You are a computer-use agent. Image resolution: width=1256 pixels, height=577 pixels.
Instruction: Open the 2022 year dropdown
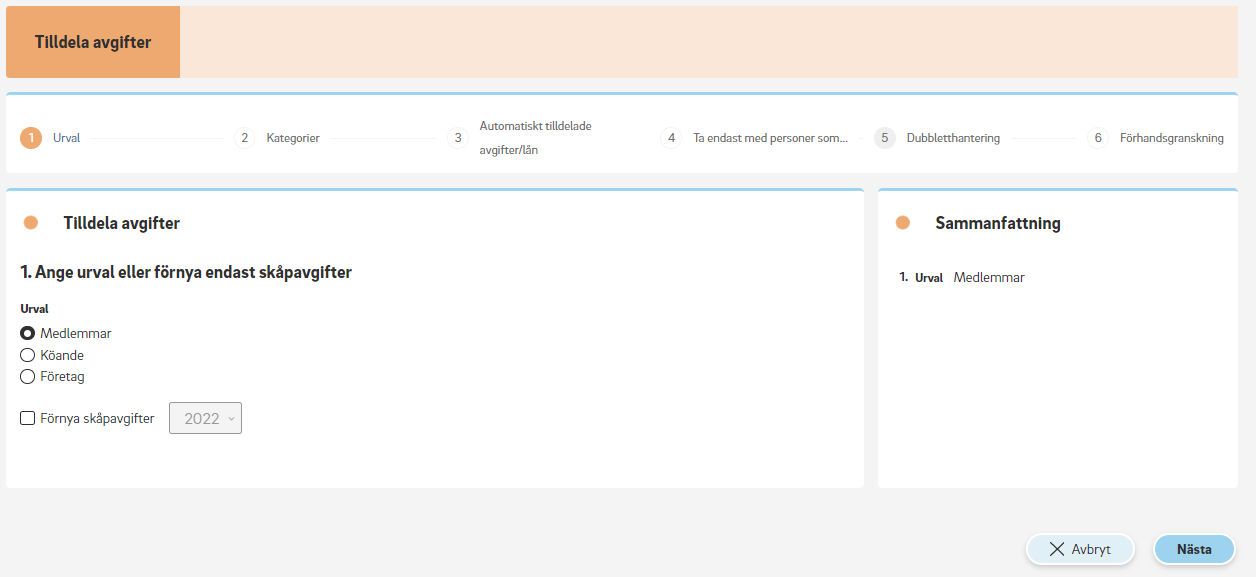206,418
